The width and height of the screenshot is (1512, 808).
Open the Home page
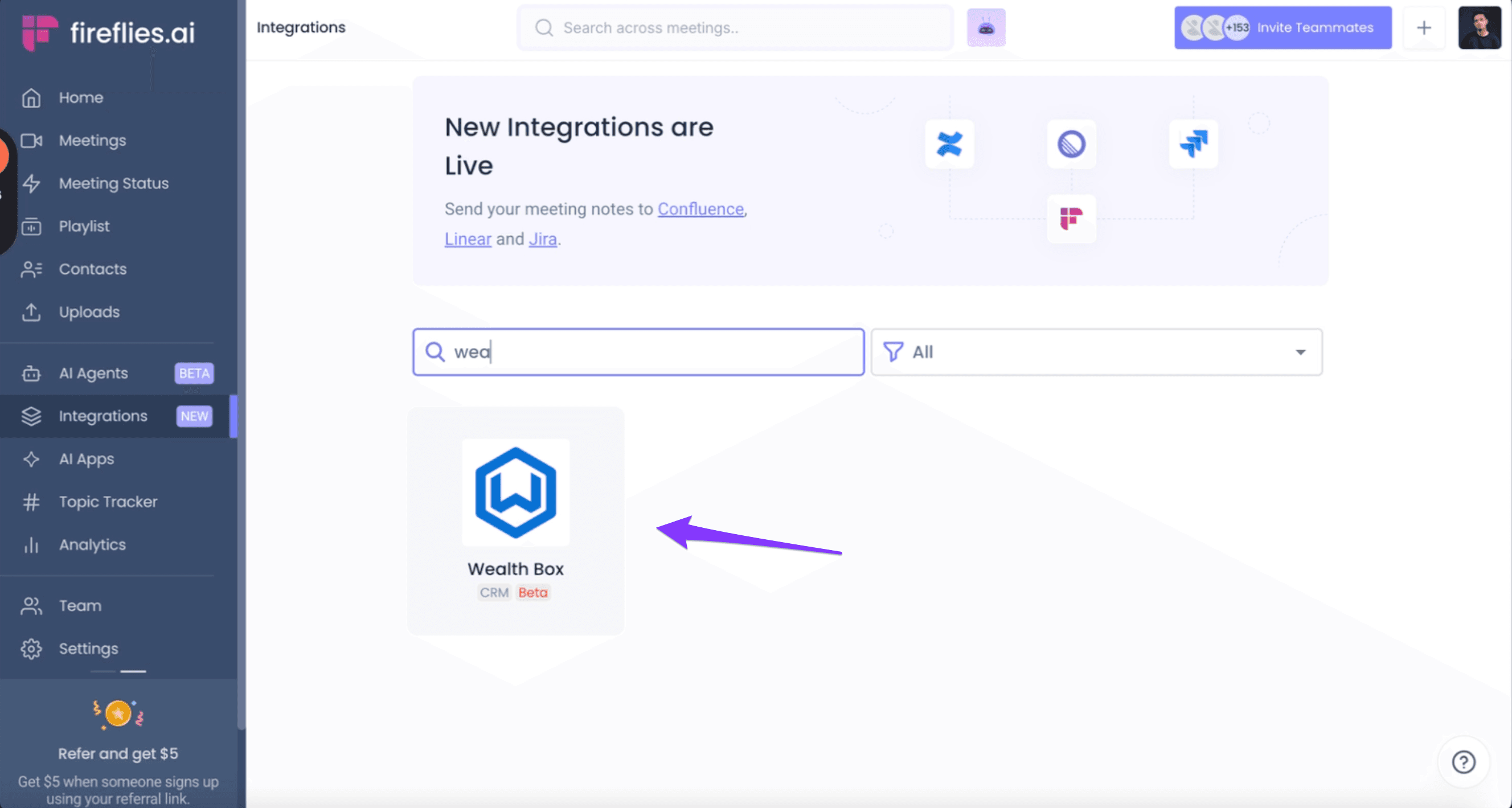click(x=81, y=97)
